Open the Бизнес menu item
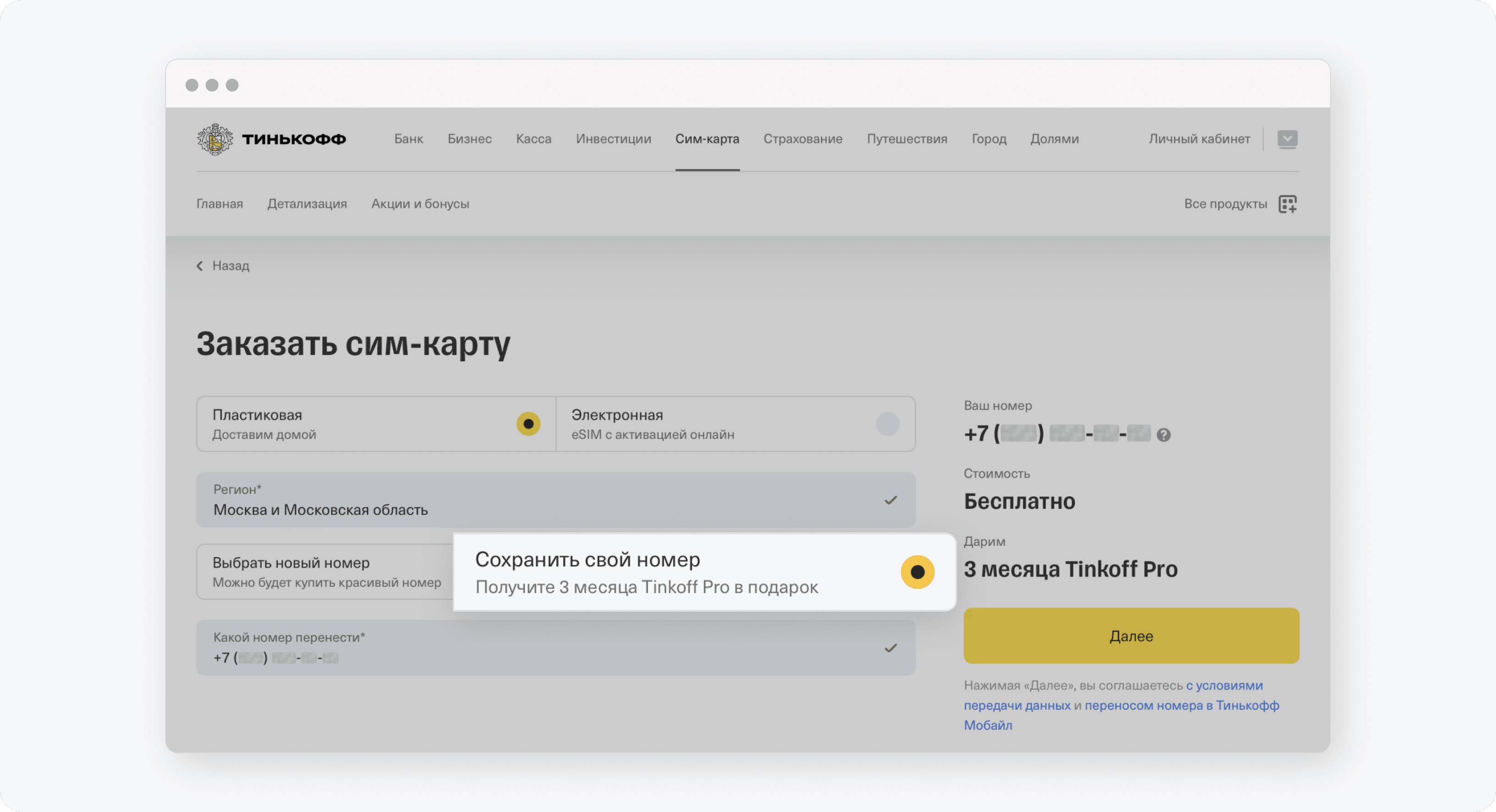 click(x=469, y=139)
